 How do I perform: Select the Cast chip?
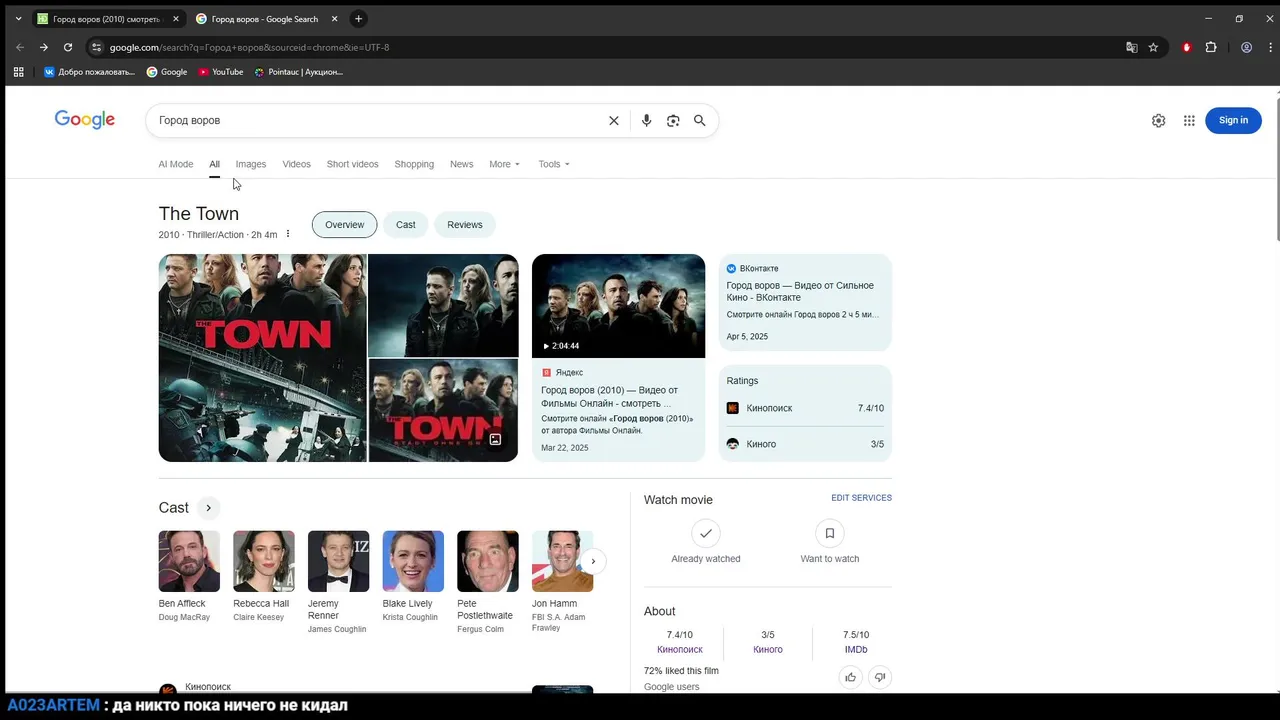405,225
